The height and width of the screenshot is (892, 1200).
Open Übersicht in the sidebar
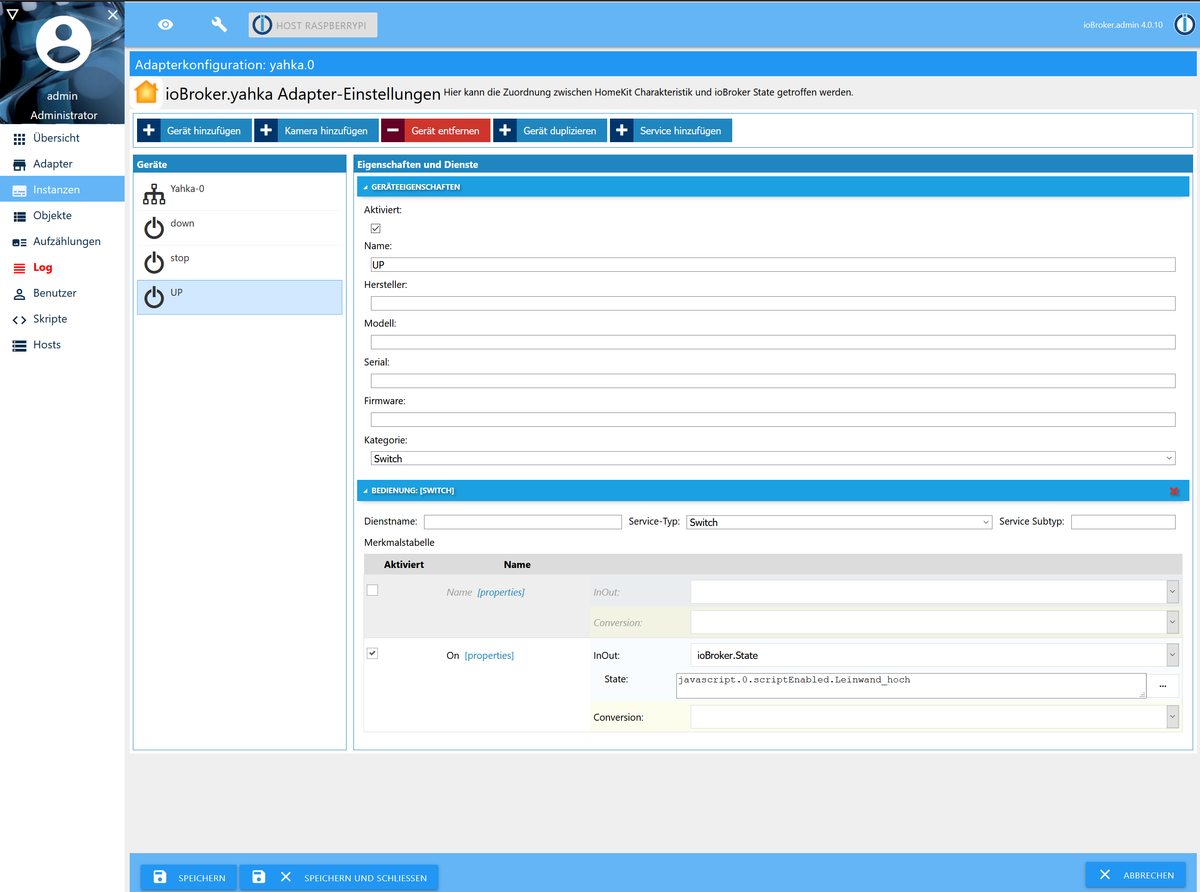click(62, 138)
